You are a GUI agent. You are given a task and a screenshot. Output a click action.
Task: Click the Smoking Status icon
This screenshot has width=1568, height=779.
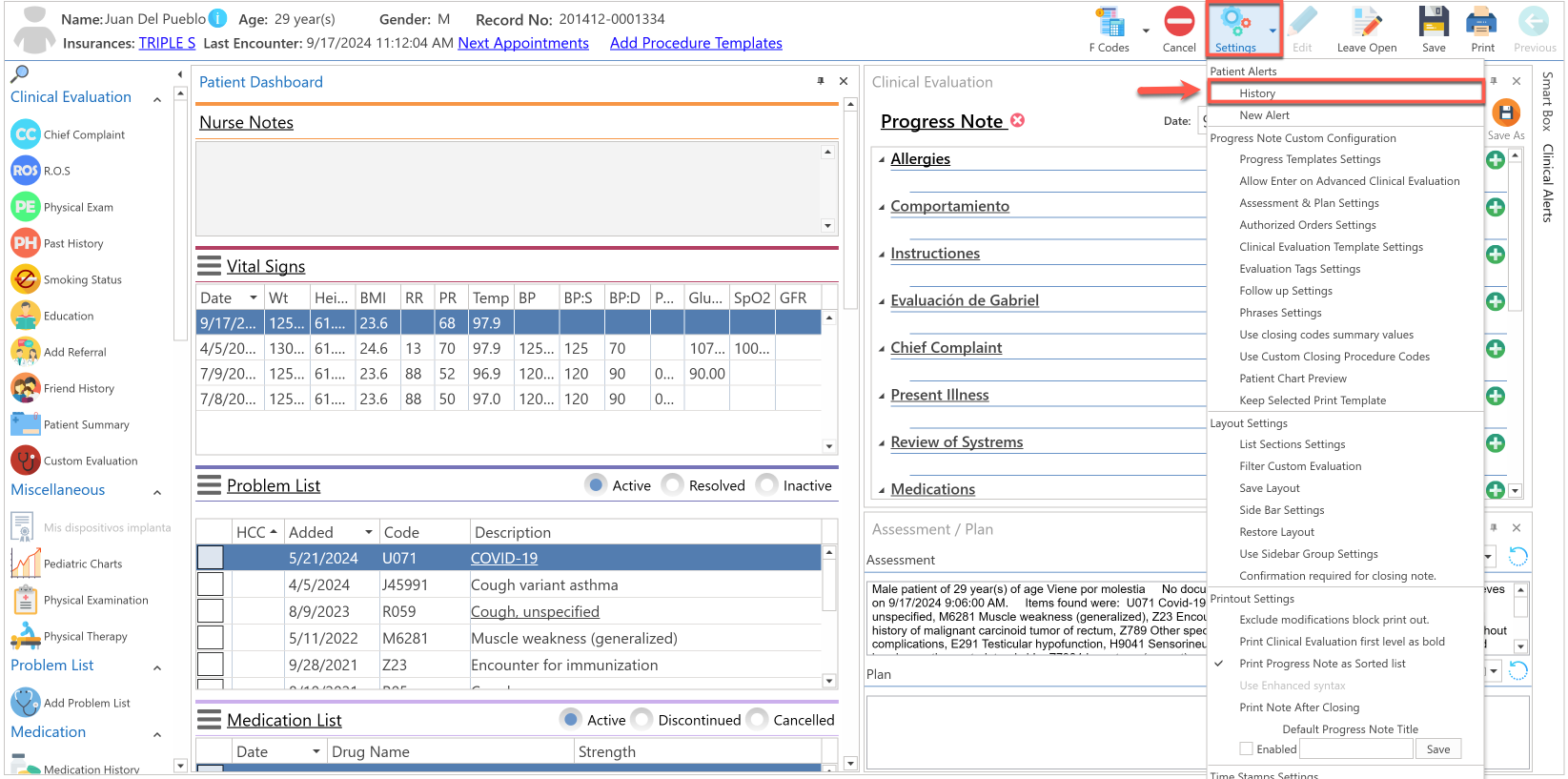[x=26, y=279]
